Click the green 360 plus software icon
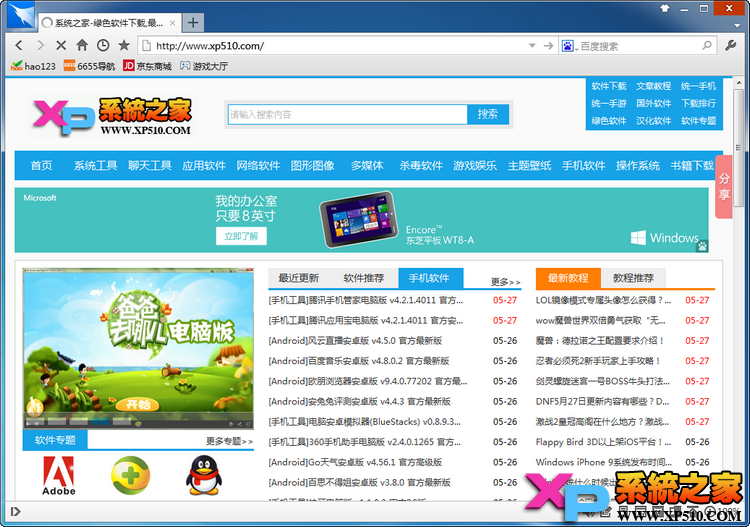 point(130,475)
